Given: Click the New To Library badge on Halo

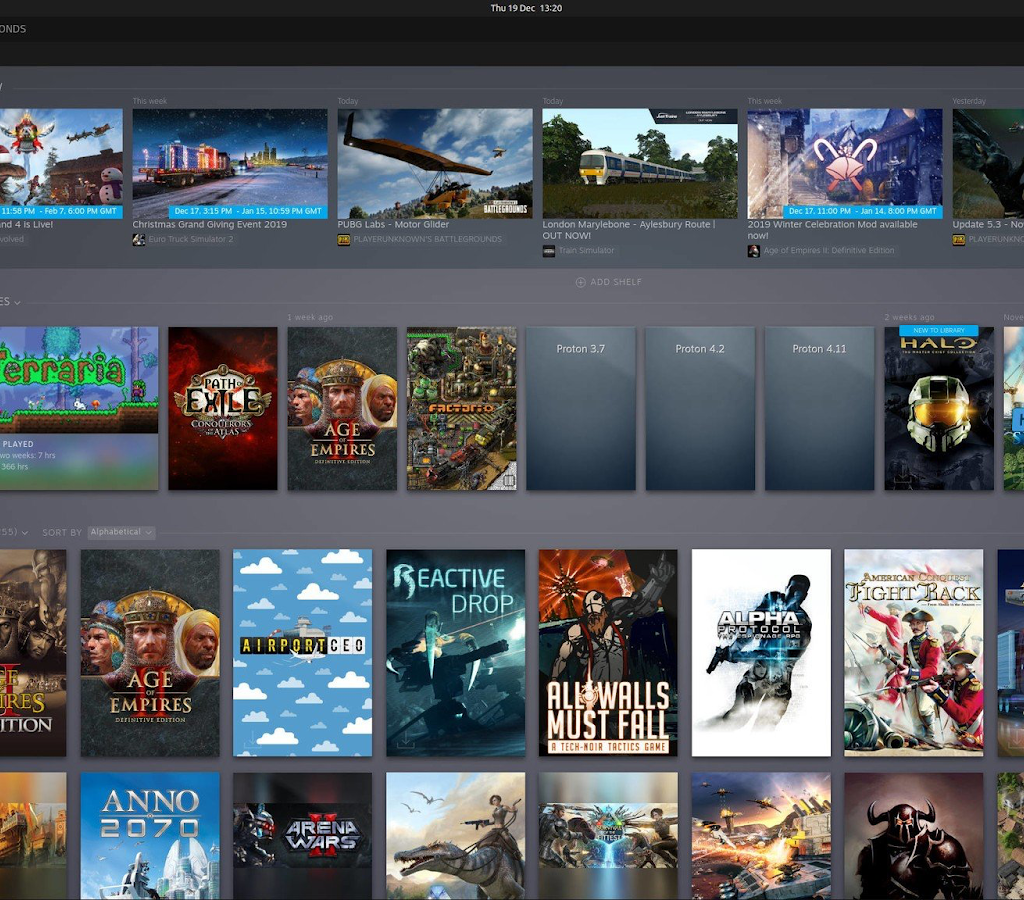Looking at the screenshot, I should 938,330.
